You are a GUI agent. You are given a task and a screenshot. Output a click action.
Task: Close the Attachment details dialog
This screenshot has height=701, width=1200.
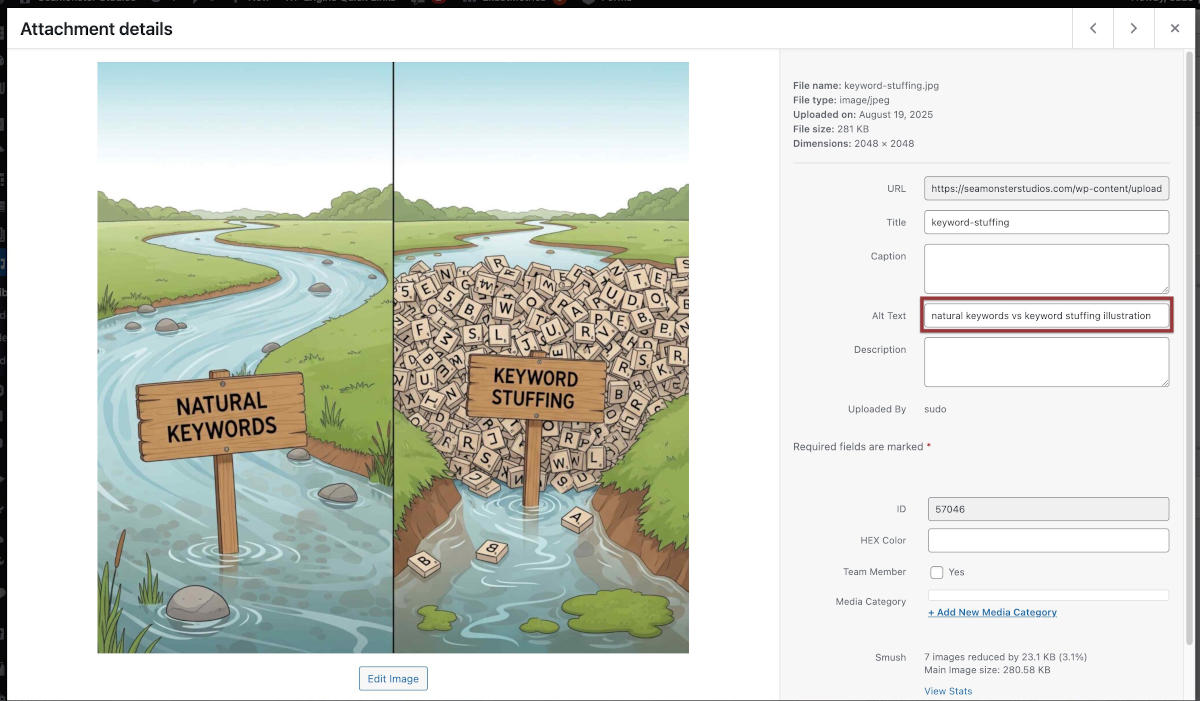1175,29
